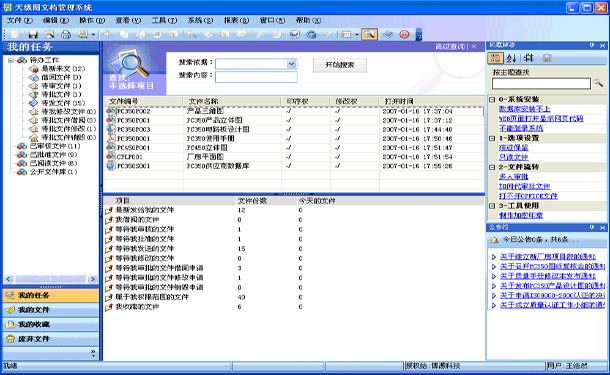Viewport: 610px width, 375px height.
Task: Click the binoculars find icon in right panel
Action: [x=528, y=58]
